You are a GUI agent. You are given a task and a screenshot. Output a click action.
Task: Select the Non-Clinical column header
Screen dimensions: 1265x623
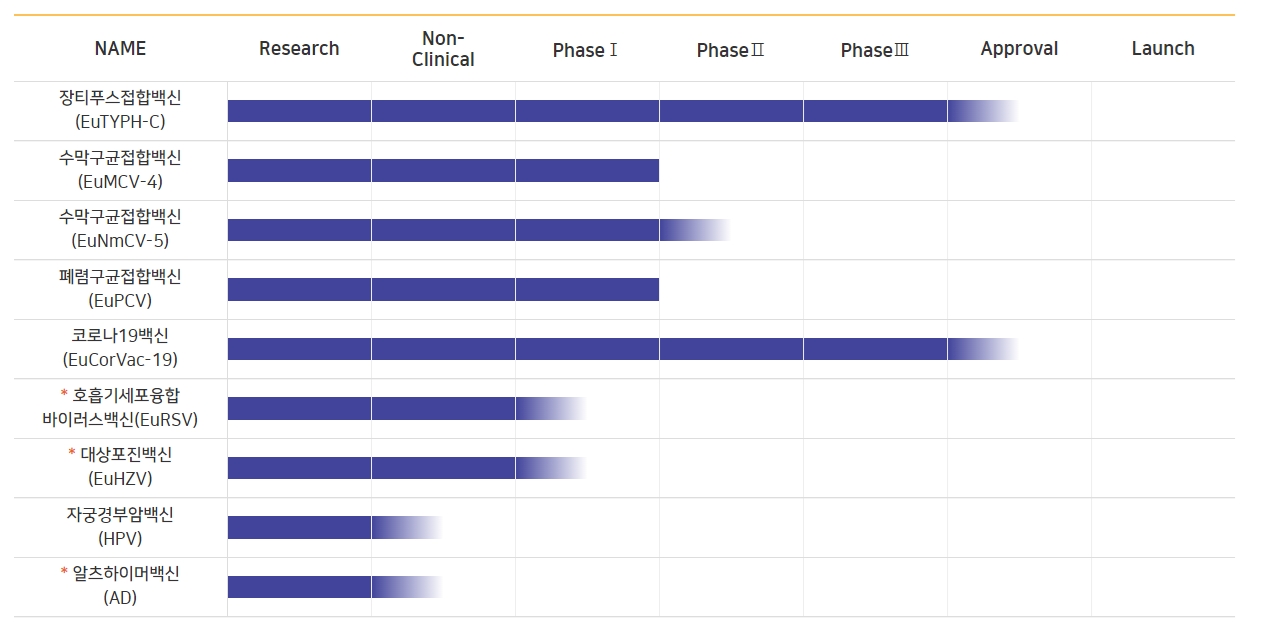pyautogui.click(x=443, y=49)
